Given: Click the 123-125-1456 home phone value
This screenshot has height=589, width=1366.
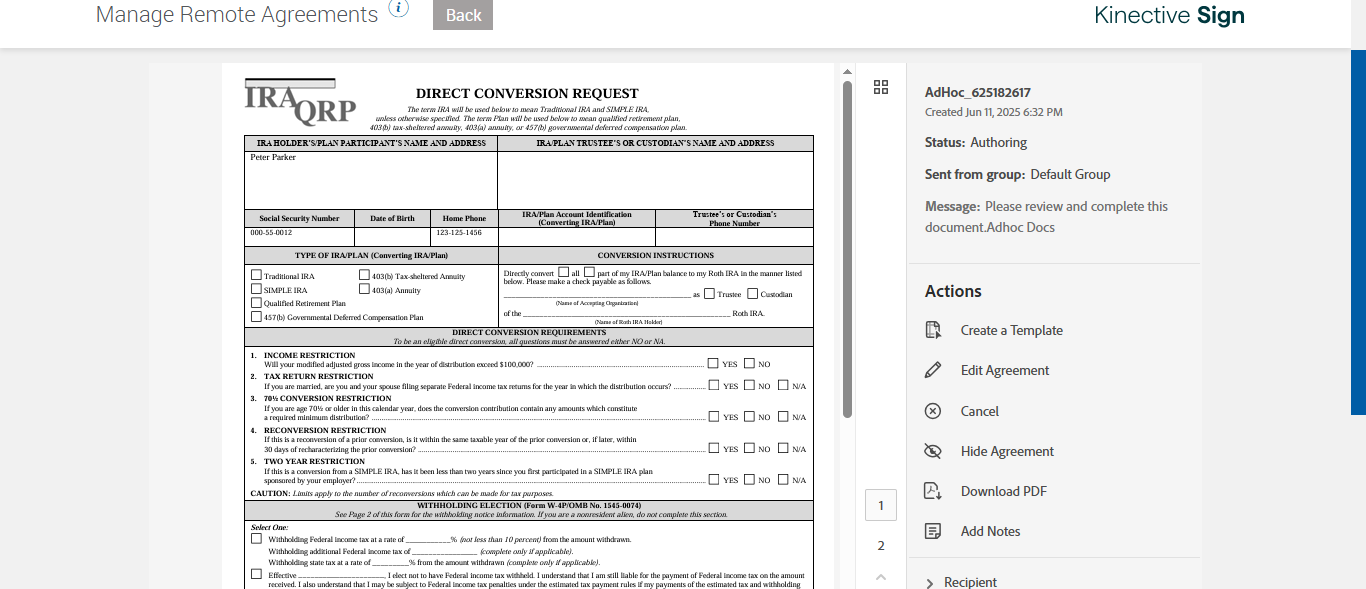Looking at the screenshot, I should [x=459, y=232].
